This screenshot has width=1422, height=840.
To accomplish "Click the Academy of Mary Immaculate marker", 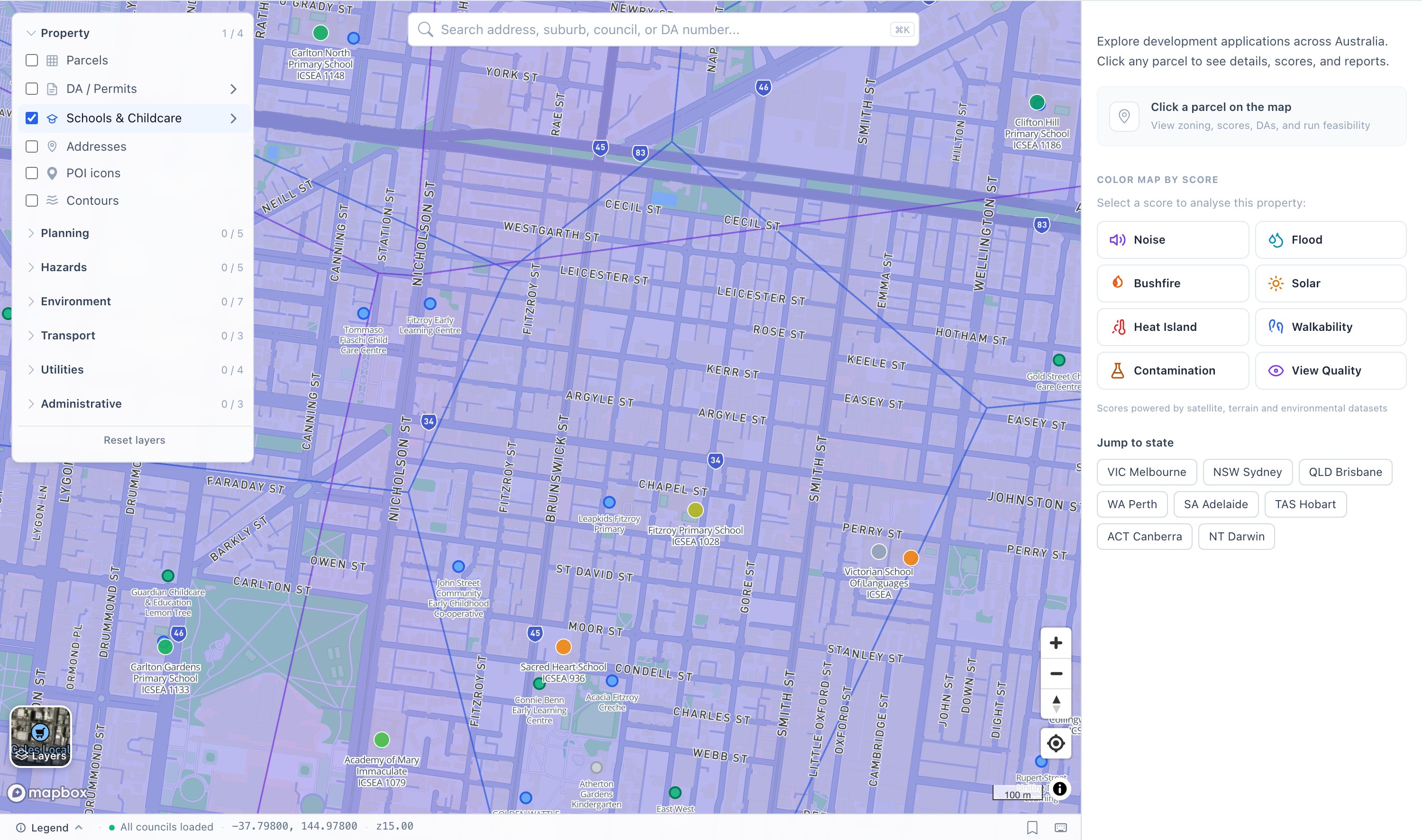I will click(x=382, y=739).
